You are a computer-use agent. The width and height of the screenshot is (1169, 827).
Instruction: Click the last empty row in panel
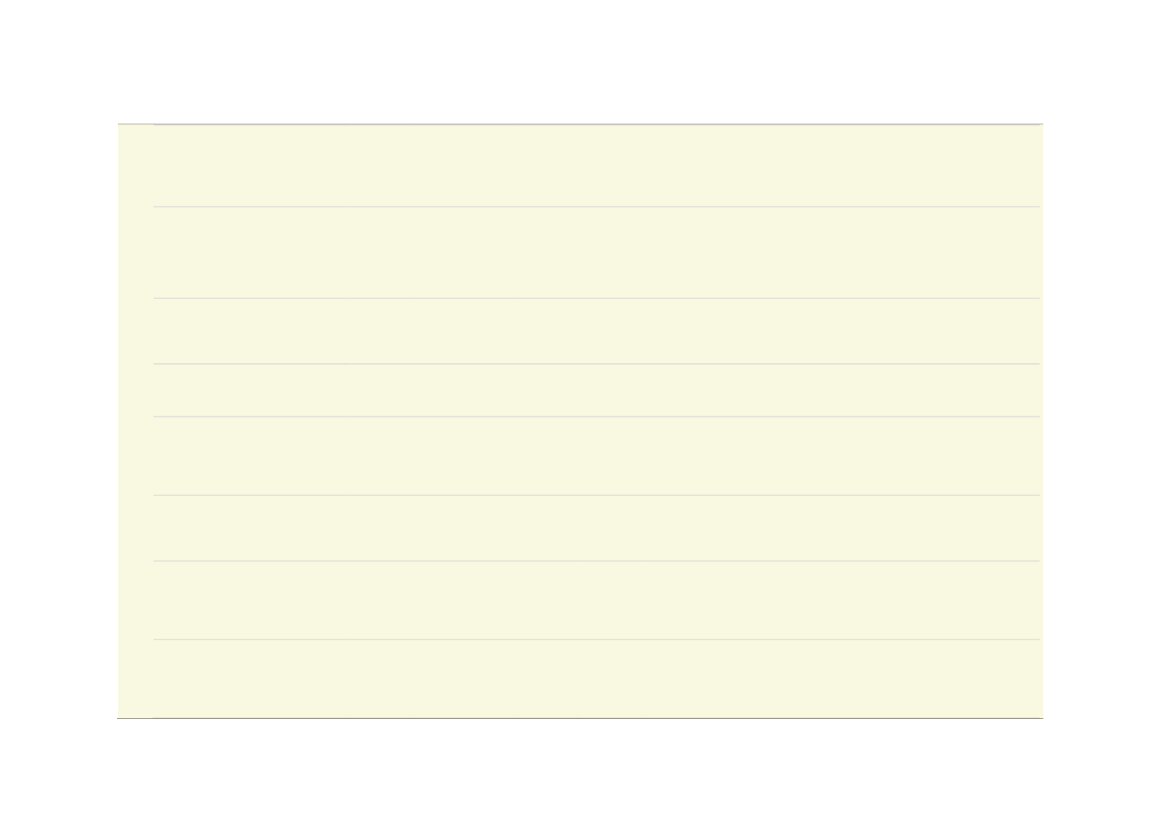pos(596,679)
